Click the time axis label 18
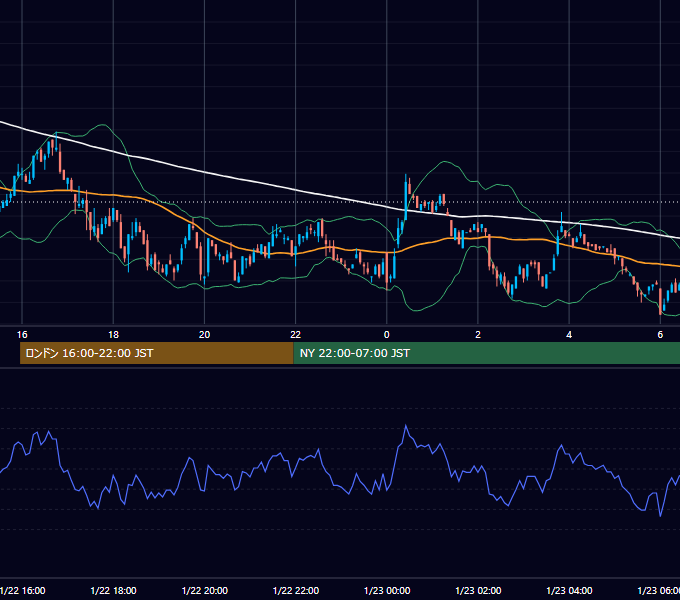Image resolution: width=680 pixels, height=600 pixels. coord(113,335)
